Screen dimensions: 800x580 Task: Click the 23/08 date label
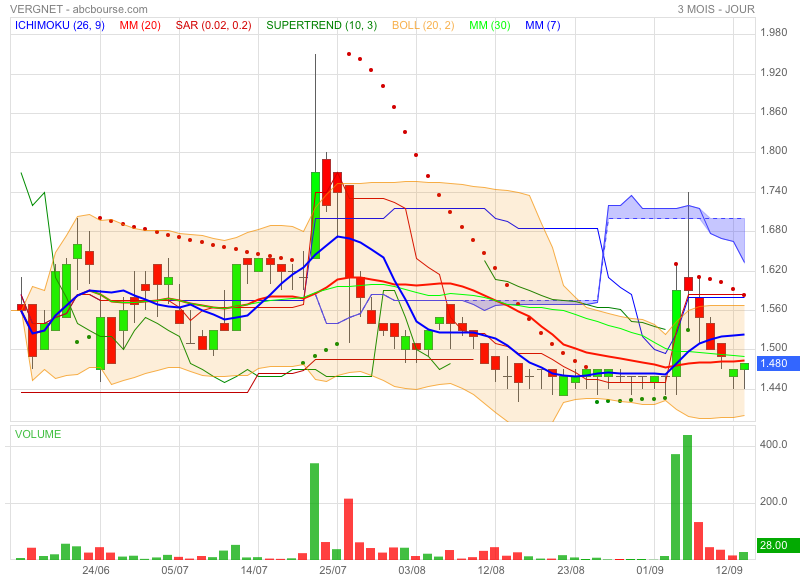point(571,570)
